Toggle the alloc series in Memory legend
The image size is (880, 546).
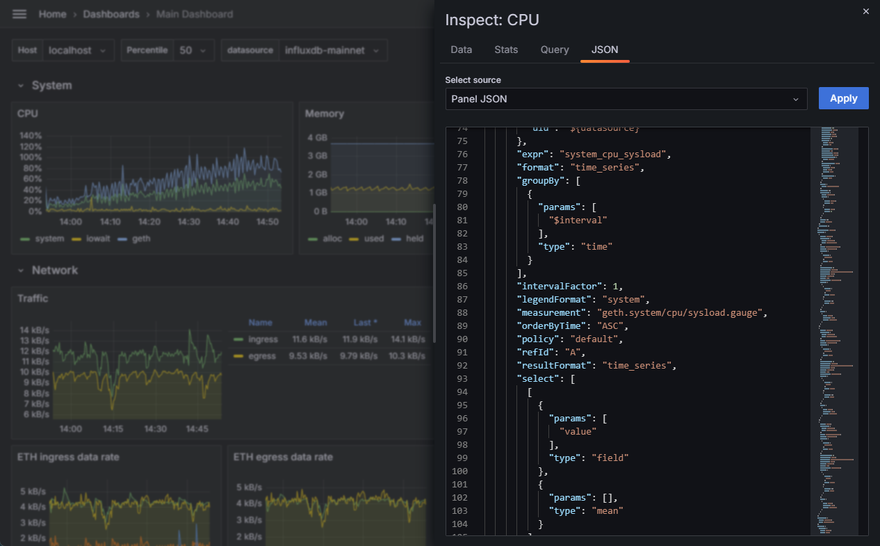(329, 239)
